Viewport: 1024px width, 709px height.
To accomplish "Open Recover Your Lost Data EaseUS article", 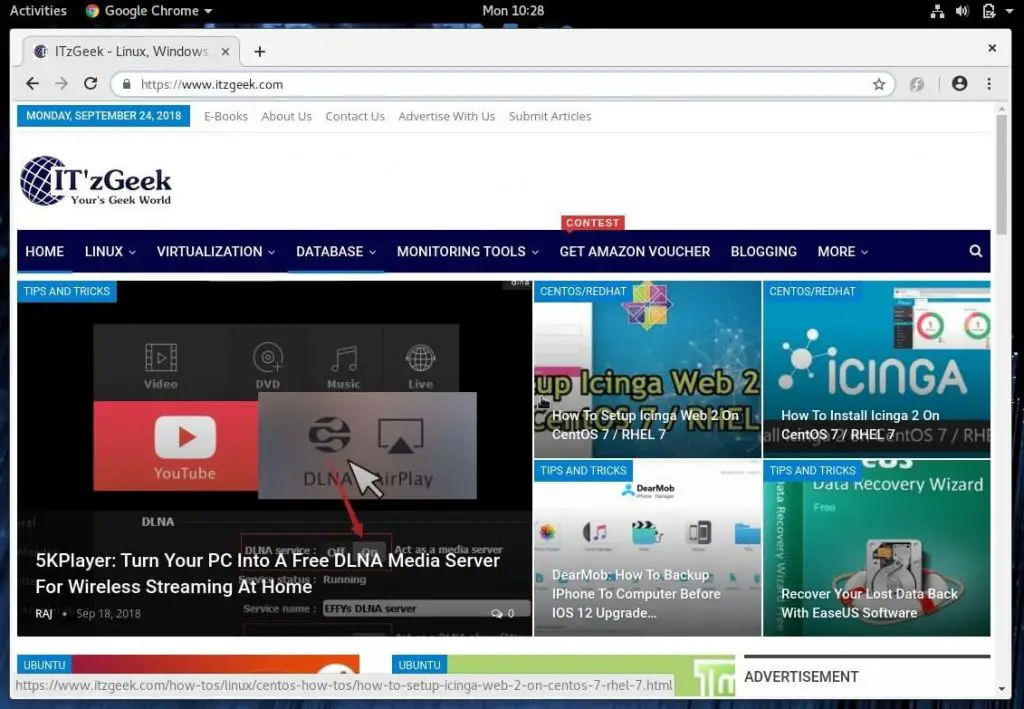I will coord(869,603).
